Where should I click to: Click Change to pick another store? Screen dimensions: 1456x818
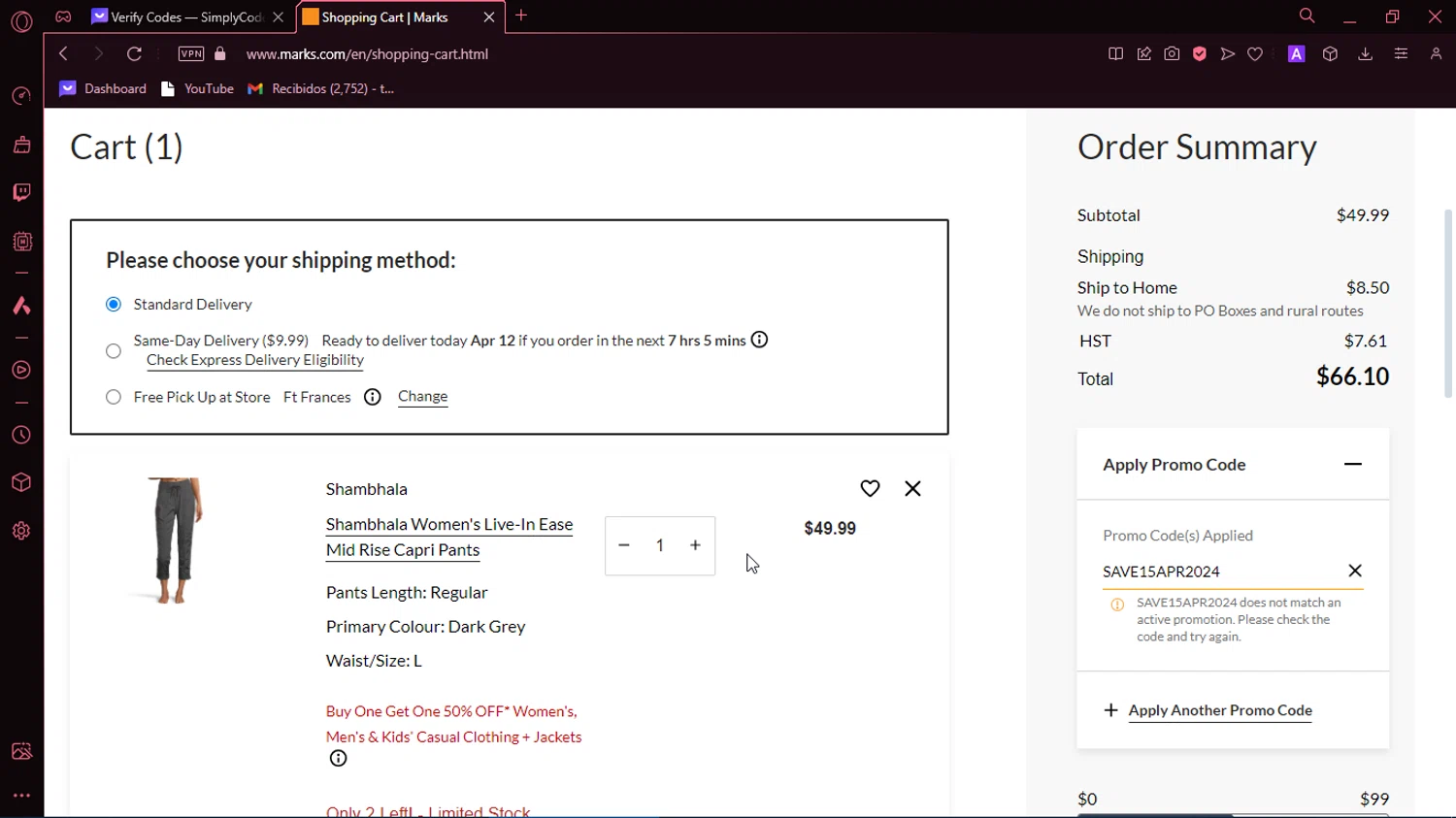tap(423, 396)
